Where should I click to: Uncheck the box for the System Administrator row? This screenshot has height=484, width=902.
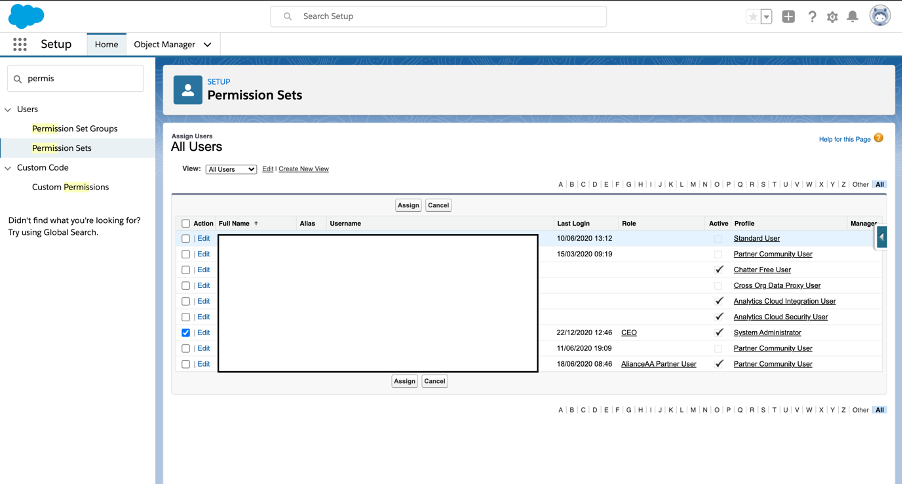pos(185,333)
